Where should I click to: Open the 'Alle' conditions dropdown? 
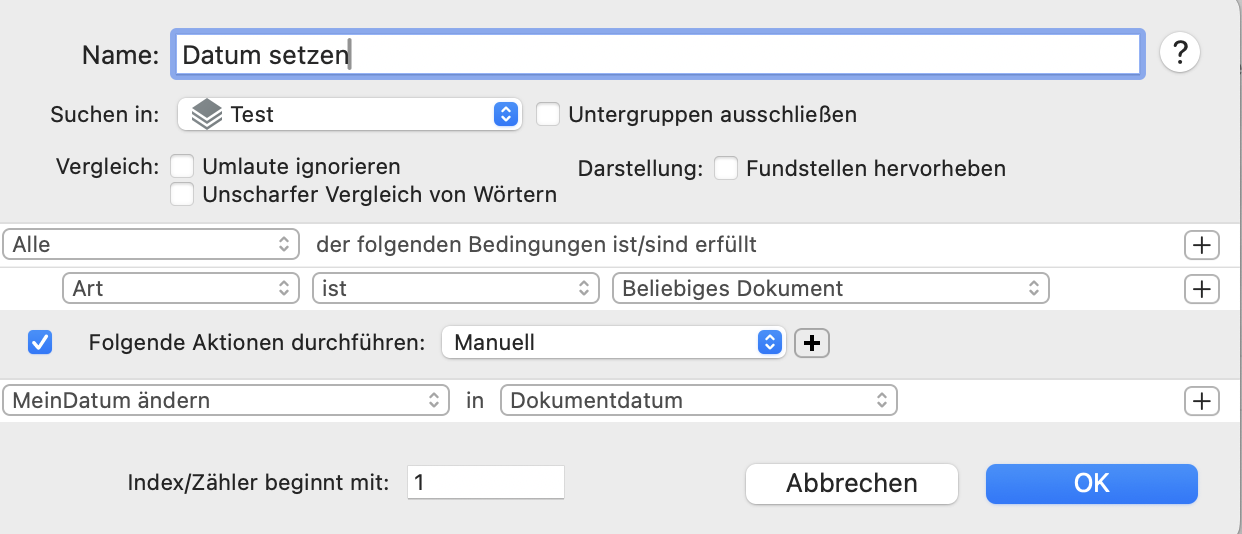[x=152, y=244]
